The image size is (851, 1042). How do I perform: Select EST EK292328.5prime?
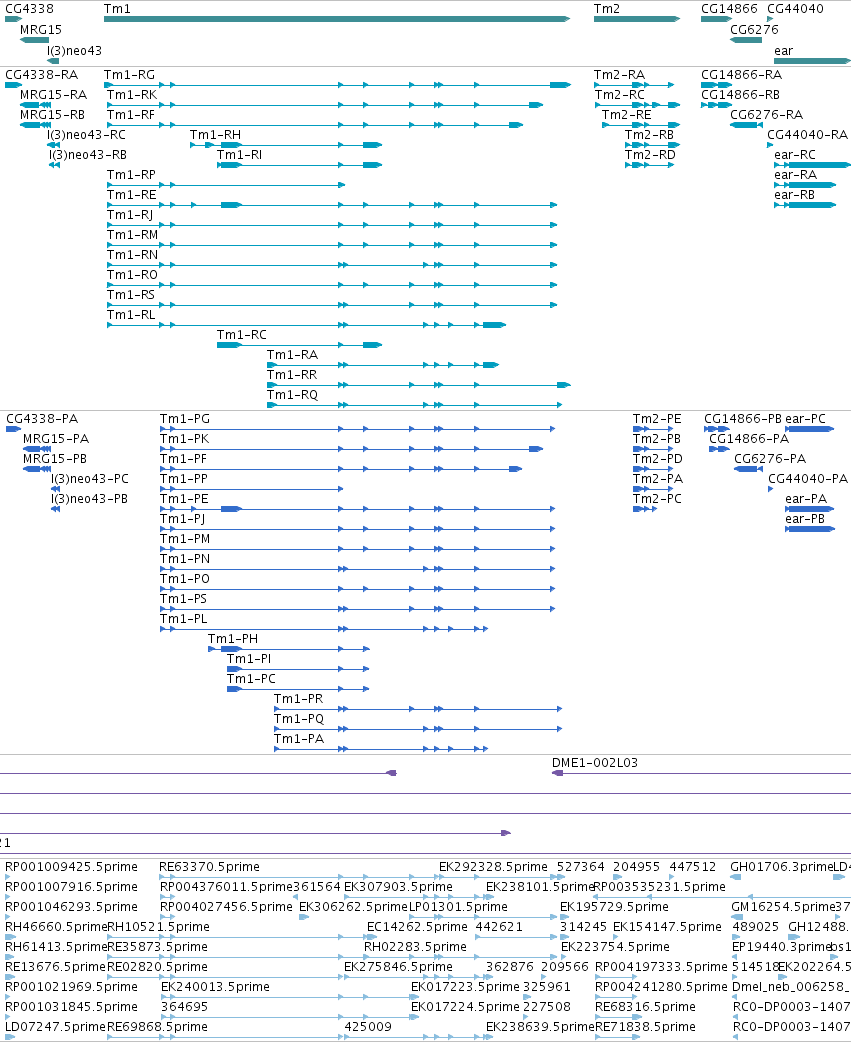[x=493, y=867]
